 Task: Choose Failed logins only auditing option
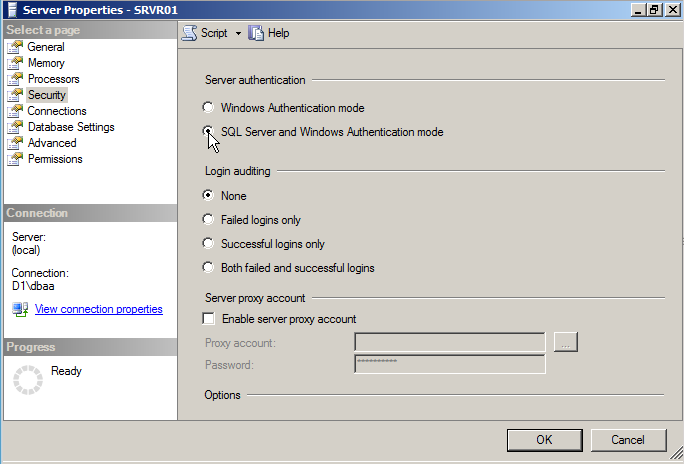coord(208,220)
